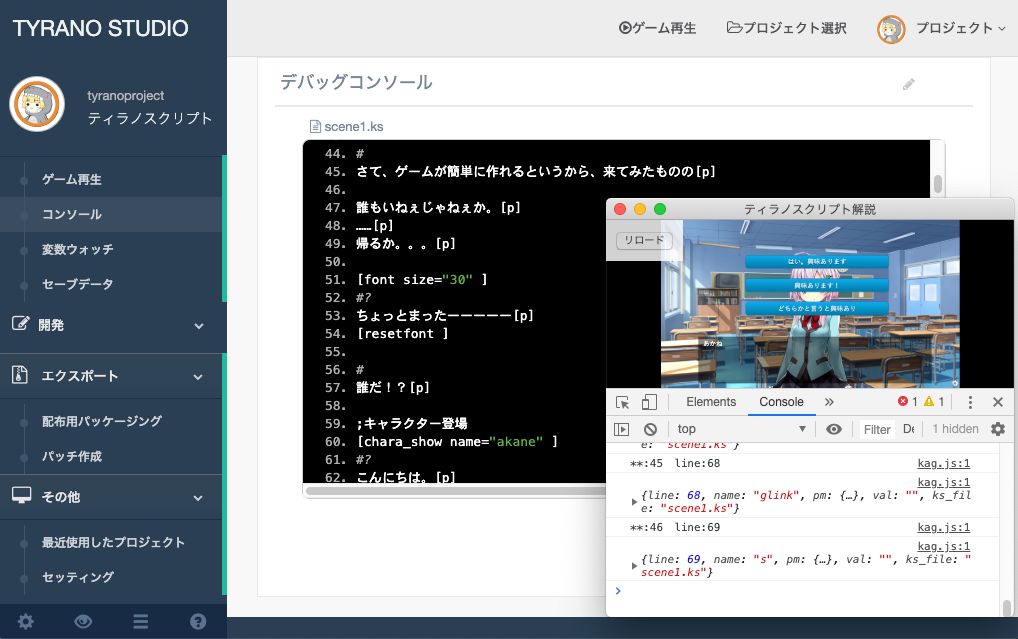Choose the はい、興味あります option
Viewport: 1018px width, 639px height.
coord(817,261)
